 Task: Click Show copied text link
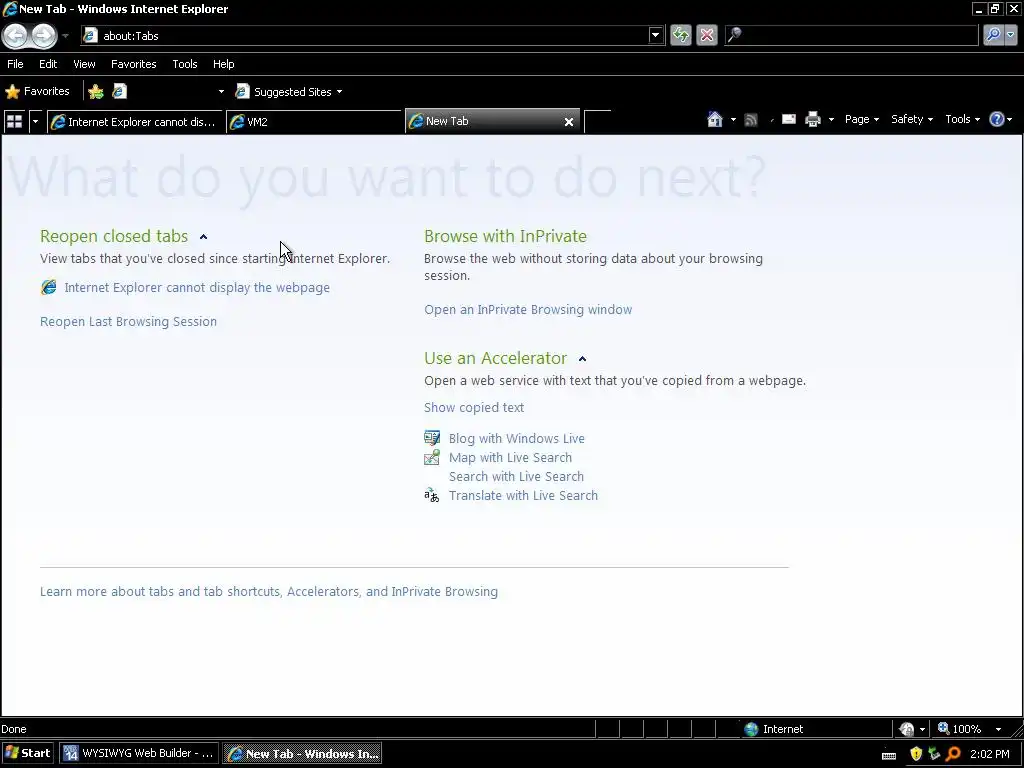pos(473,408)
